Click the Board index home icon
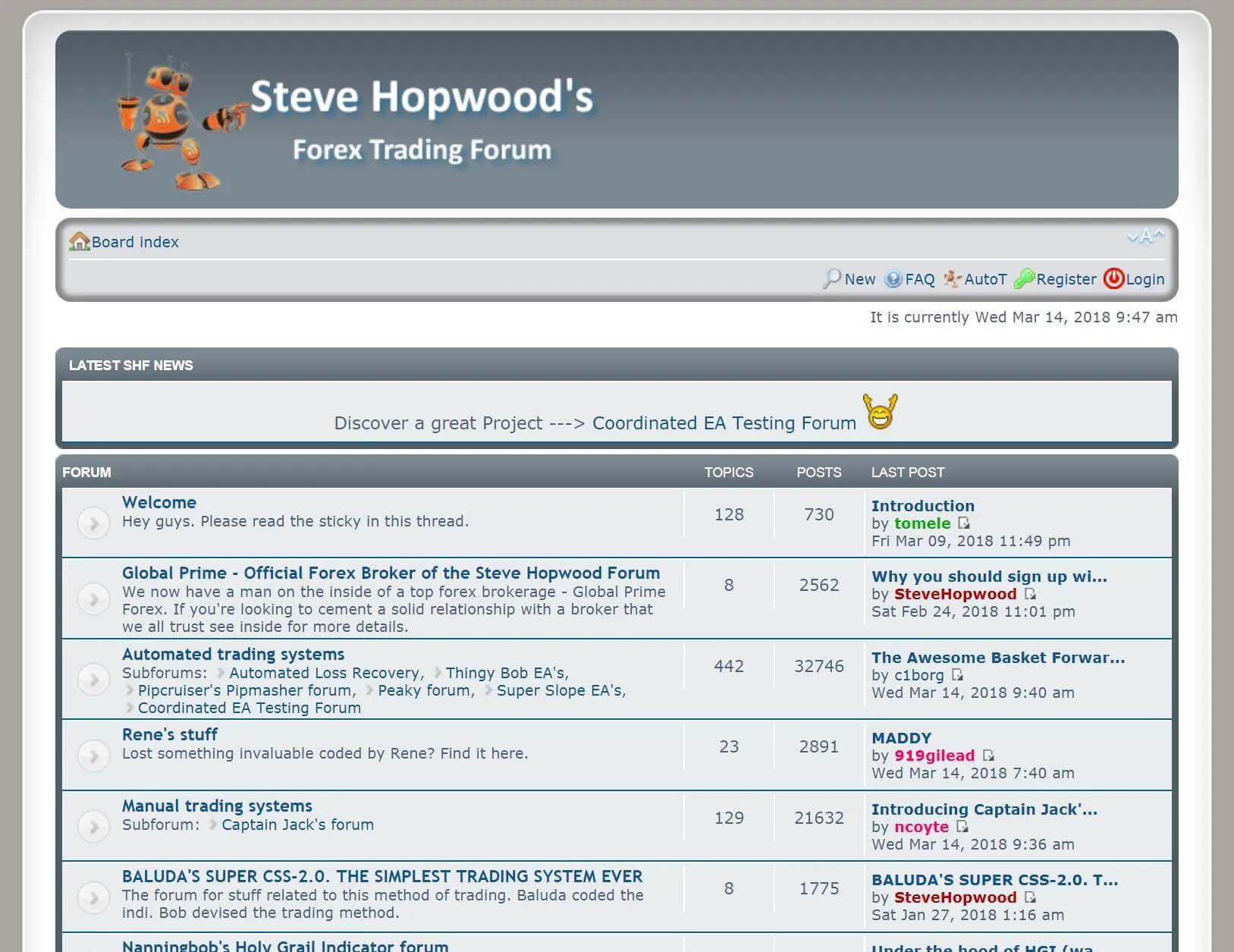Image resolution: width=1234 pixels, height=952 pixels. pos(79,241)
